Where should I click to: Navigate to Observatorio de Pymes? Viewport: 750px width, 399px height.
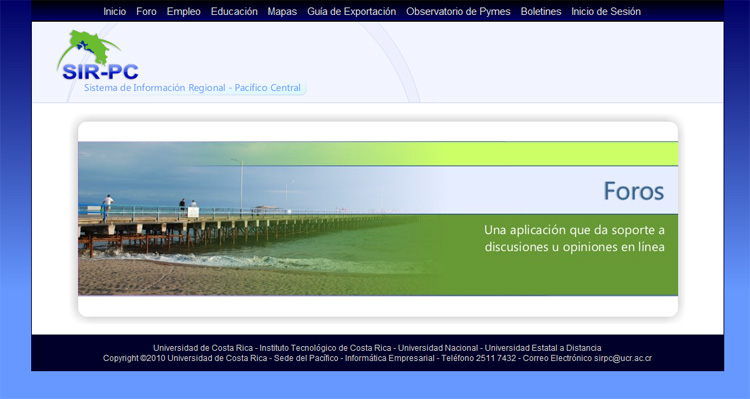(x=458, y=11)
